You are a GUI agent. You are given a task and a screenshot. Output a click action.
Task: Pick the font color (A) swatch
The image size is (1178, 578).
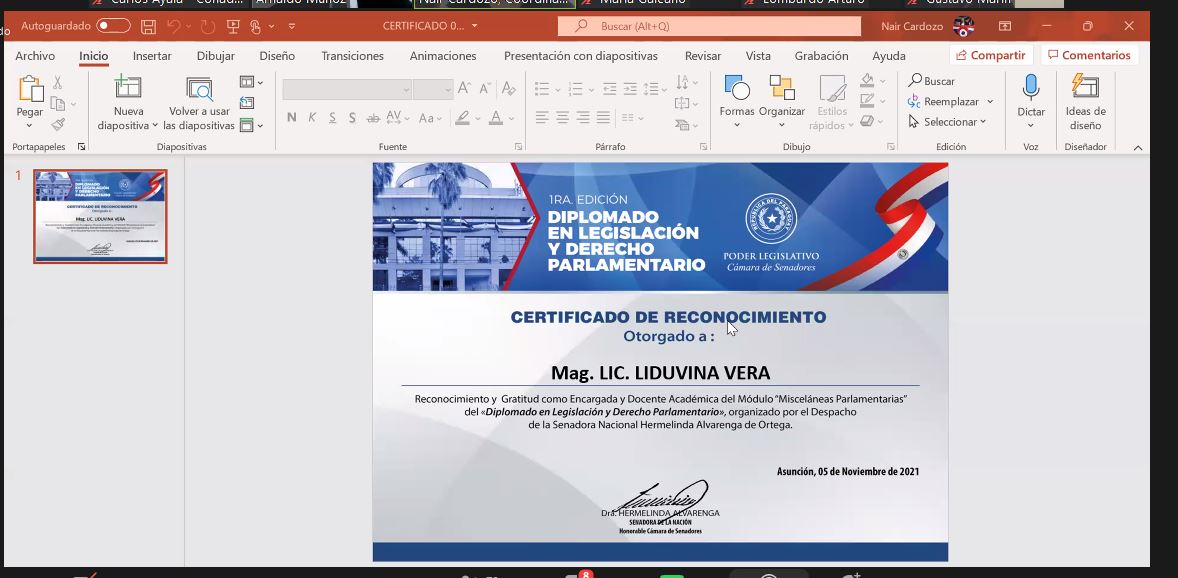(x=496, y=117)
